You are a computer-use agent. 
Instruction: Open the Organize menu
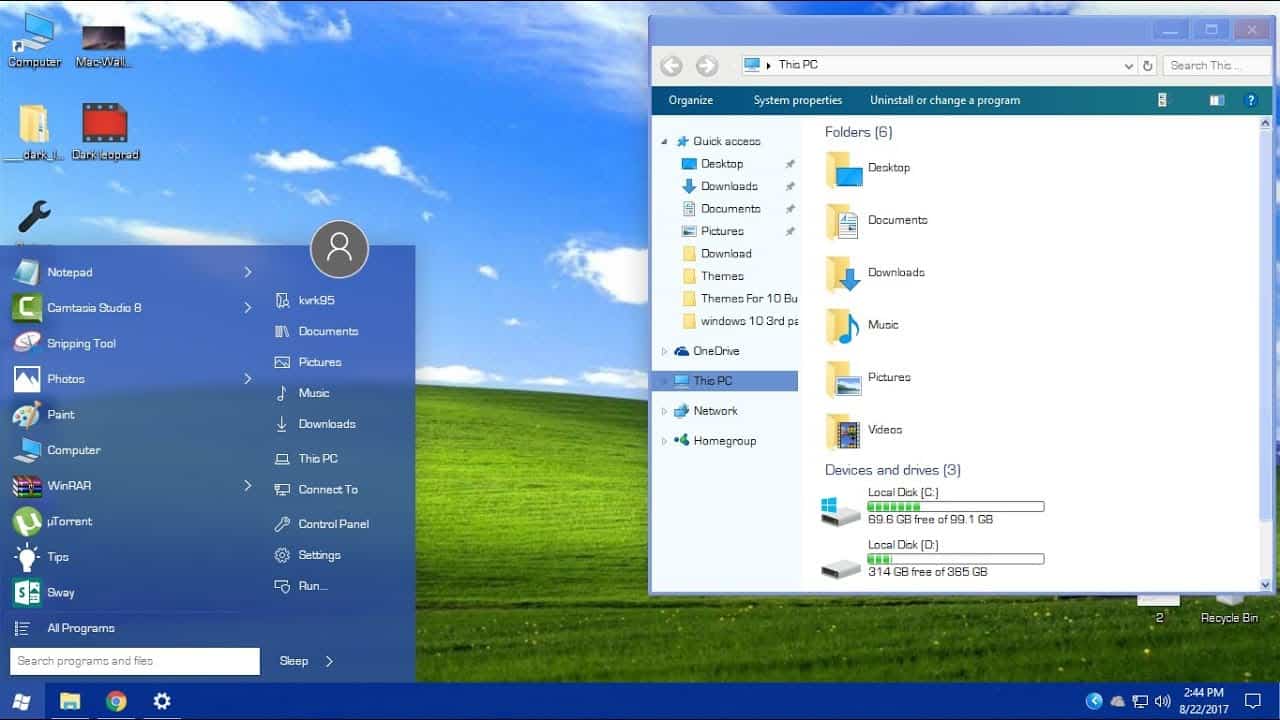(x=690, y=100)
